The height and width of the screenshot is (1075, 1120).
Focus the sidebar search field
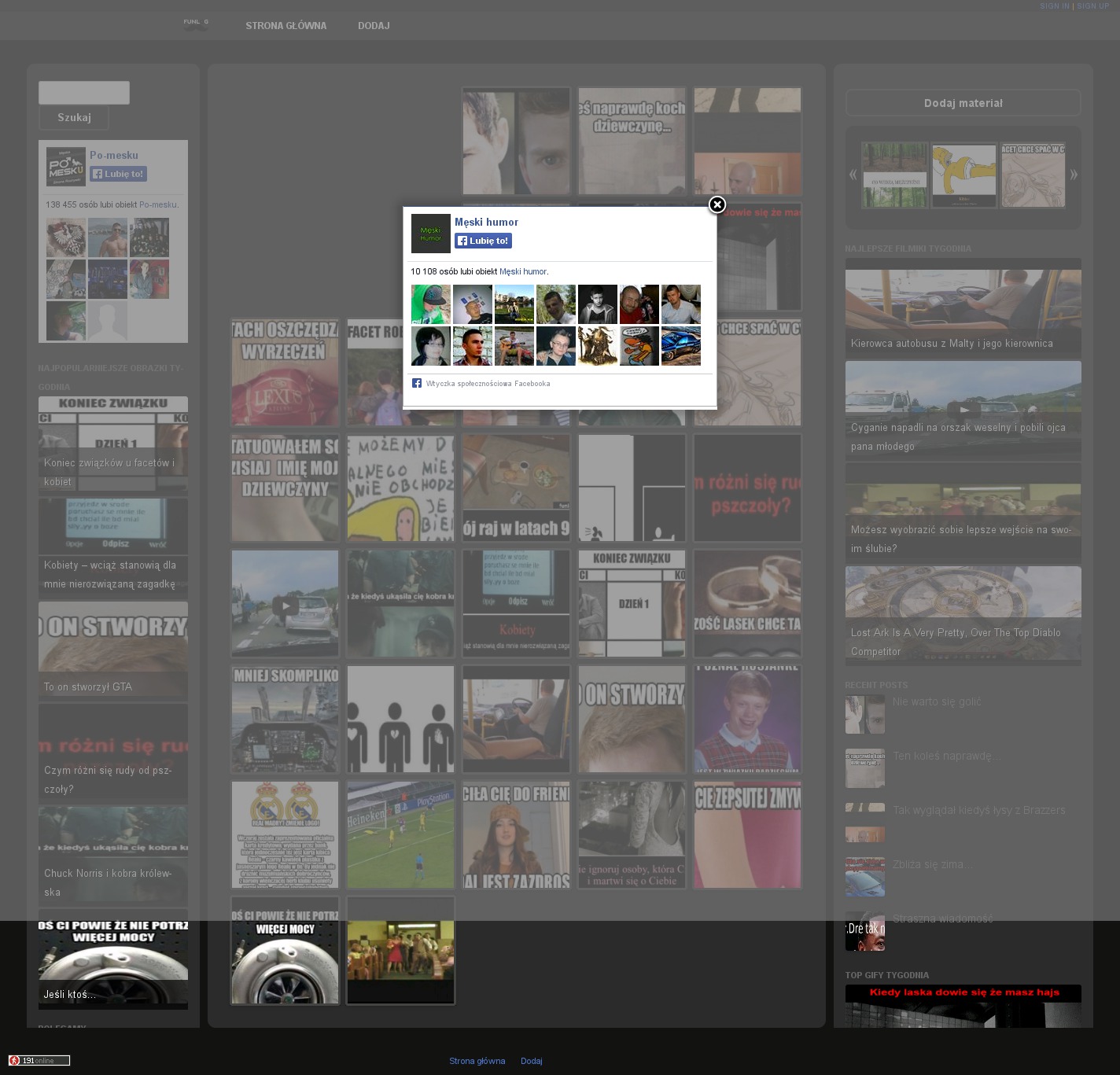(x=84, y=93)
